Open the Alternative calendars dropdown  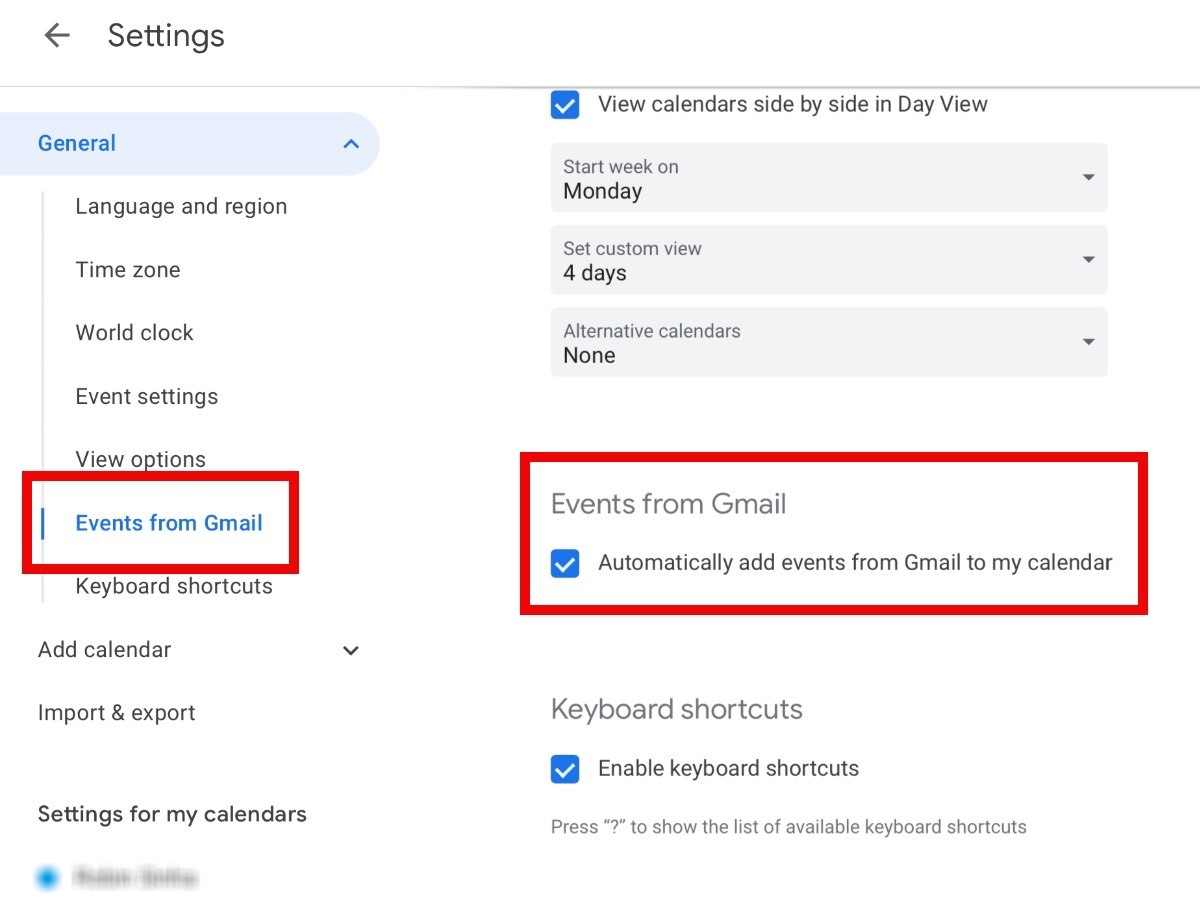1088,342
